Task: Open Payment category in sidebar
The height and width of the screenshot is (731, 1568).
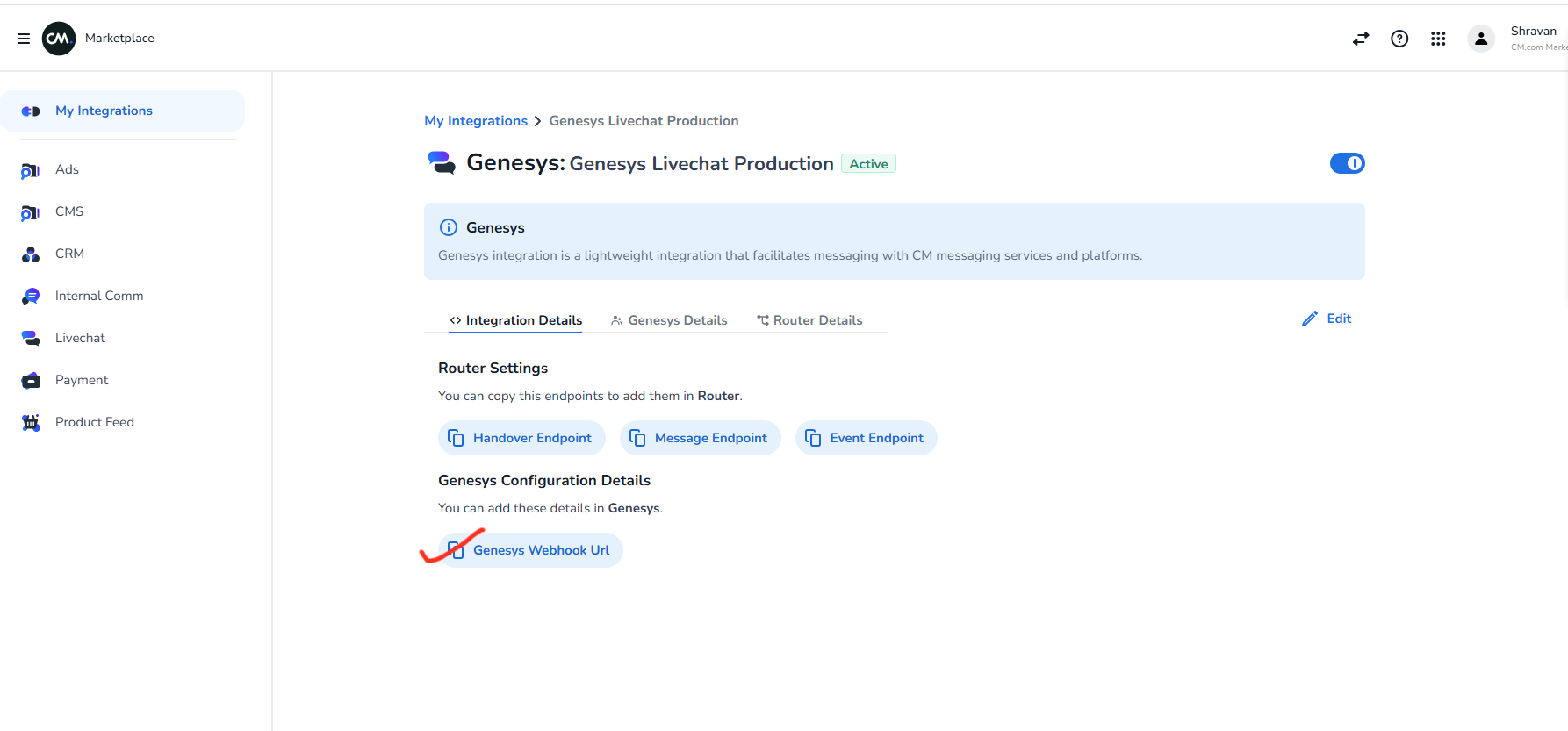Action: (82, 380)
